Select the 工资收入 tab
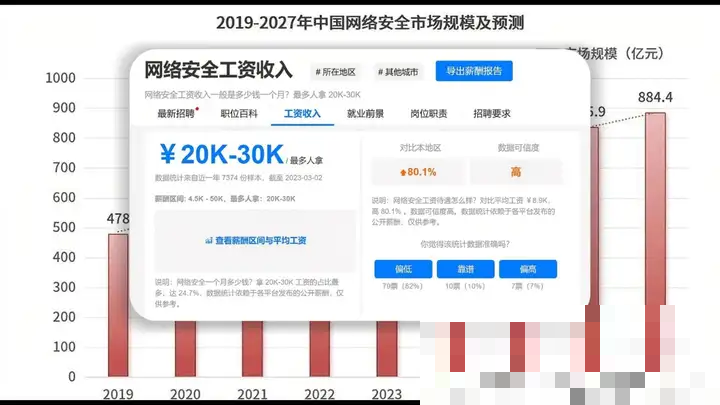This screenshot has width=720, height=405. tap(302, 113)
